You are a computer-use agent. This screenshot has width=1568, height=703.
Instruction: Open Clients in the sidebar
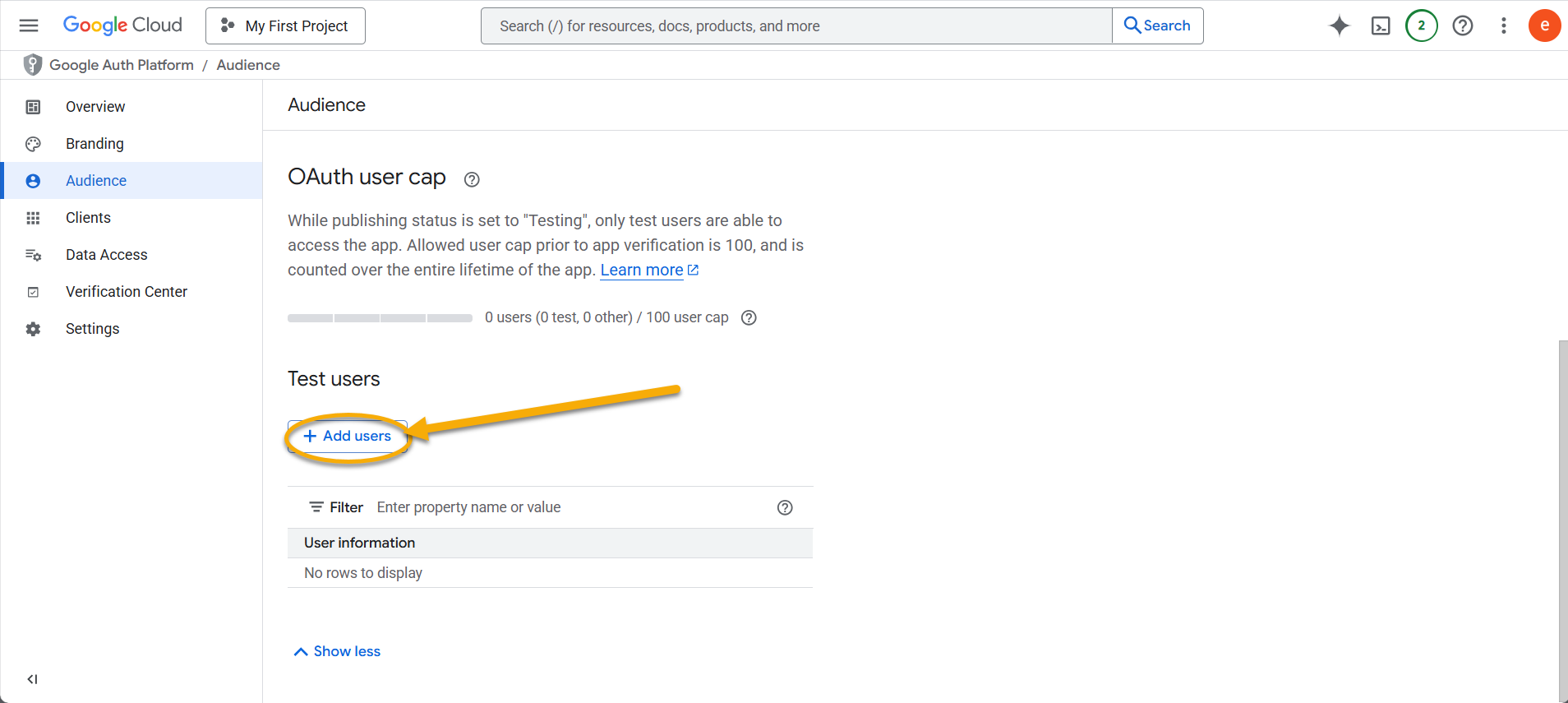131,218
